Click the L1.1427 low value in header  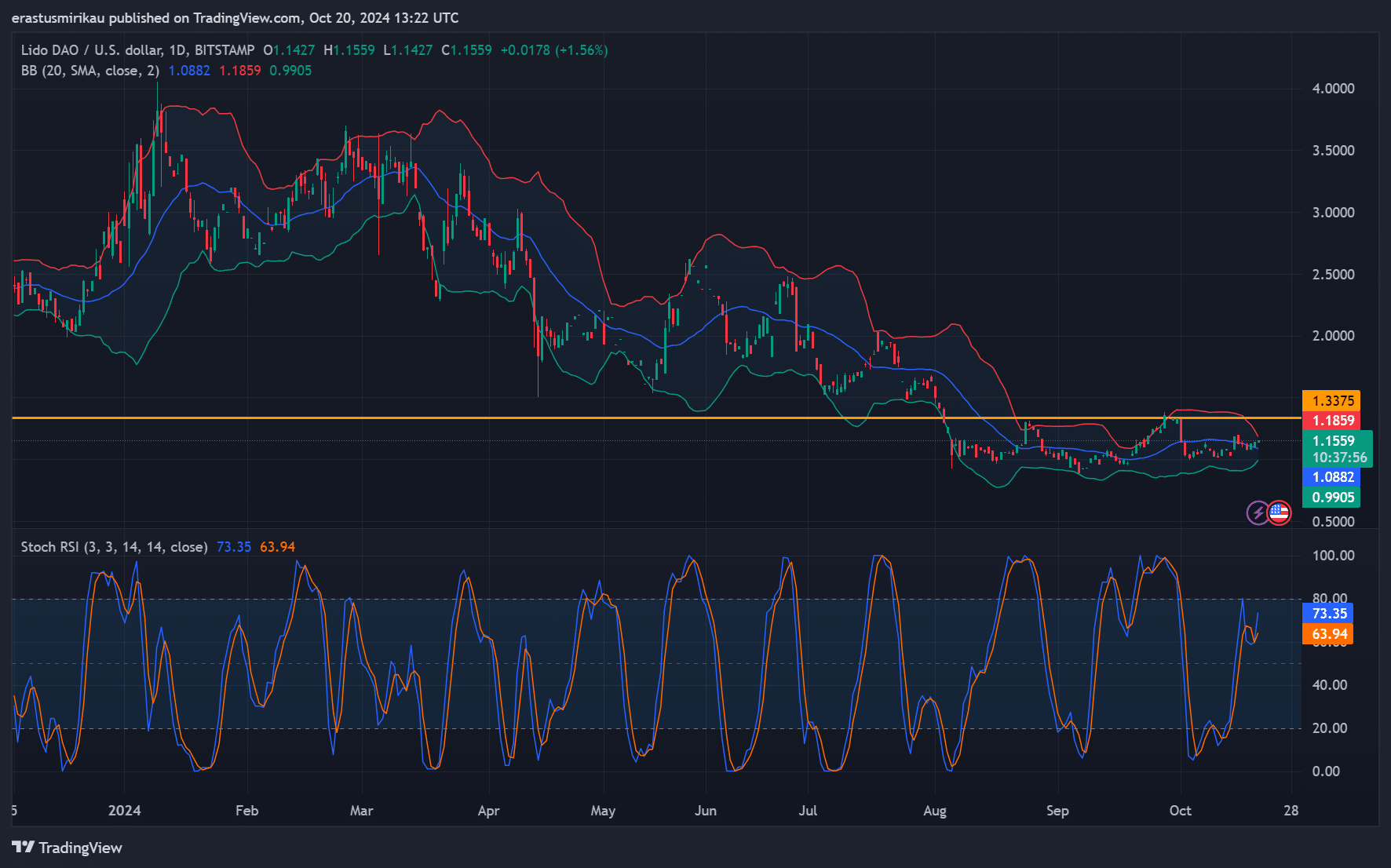[x=408, y=50]
